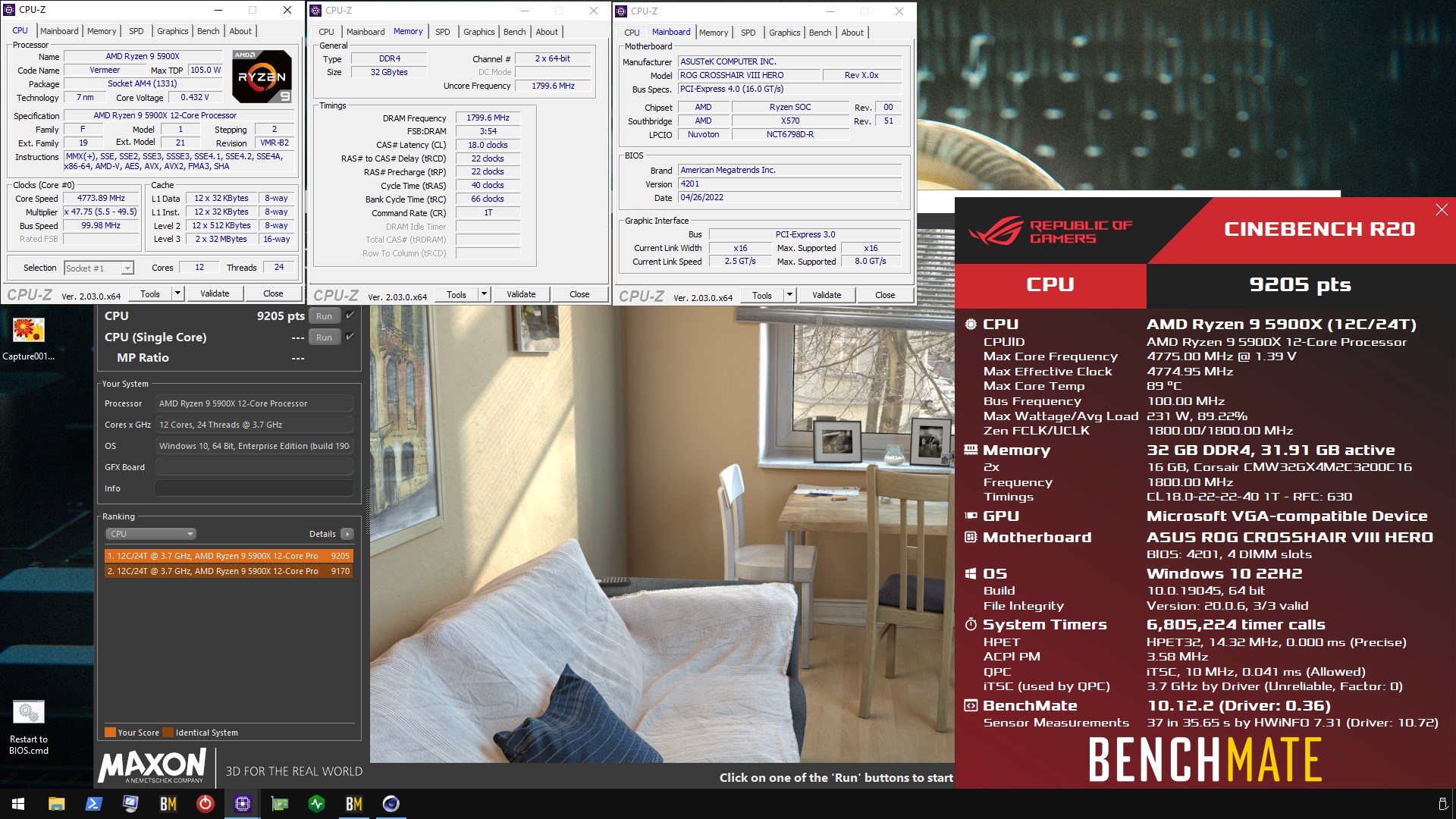The image size is (1456, 819).
Task: Click the purple CPU-Z chip taskbar icon
Action: [242, 804]
